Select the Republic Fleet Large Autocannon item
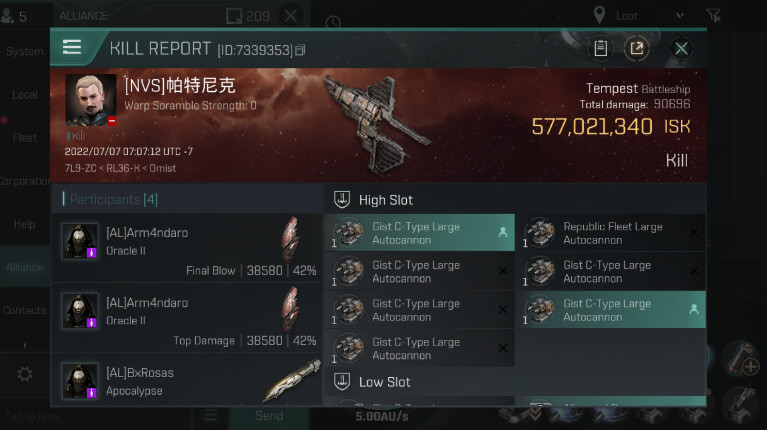The width and height of the screenshot is (767, 430). click(610, 233)
